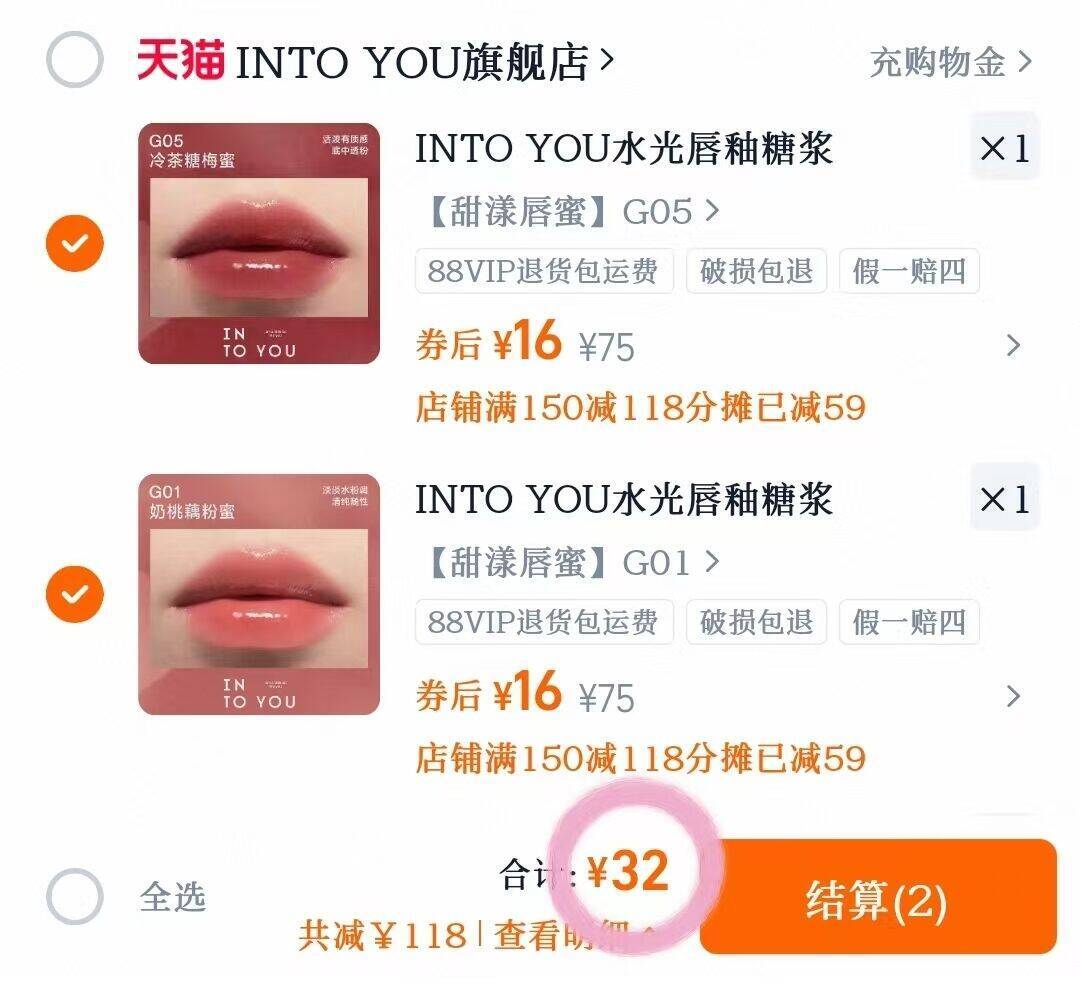Open G01 price details chevron
1080x987 pixels.
pos(1012,696)
